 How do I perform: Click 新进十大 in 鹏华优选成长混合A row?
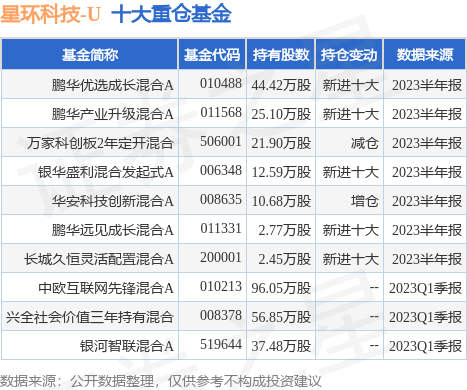tap(351, 85)
